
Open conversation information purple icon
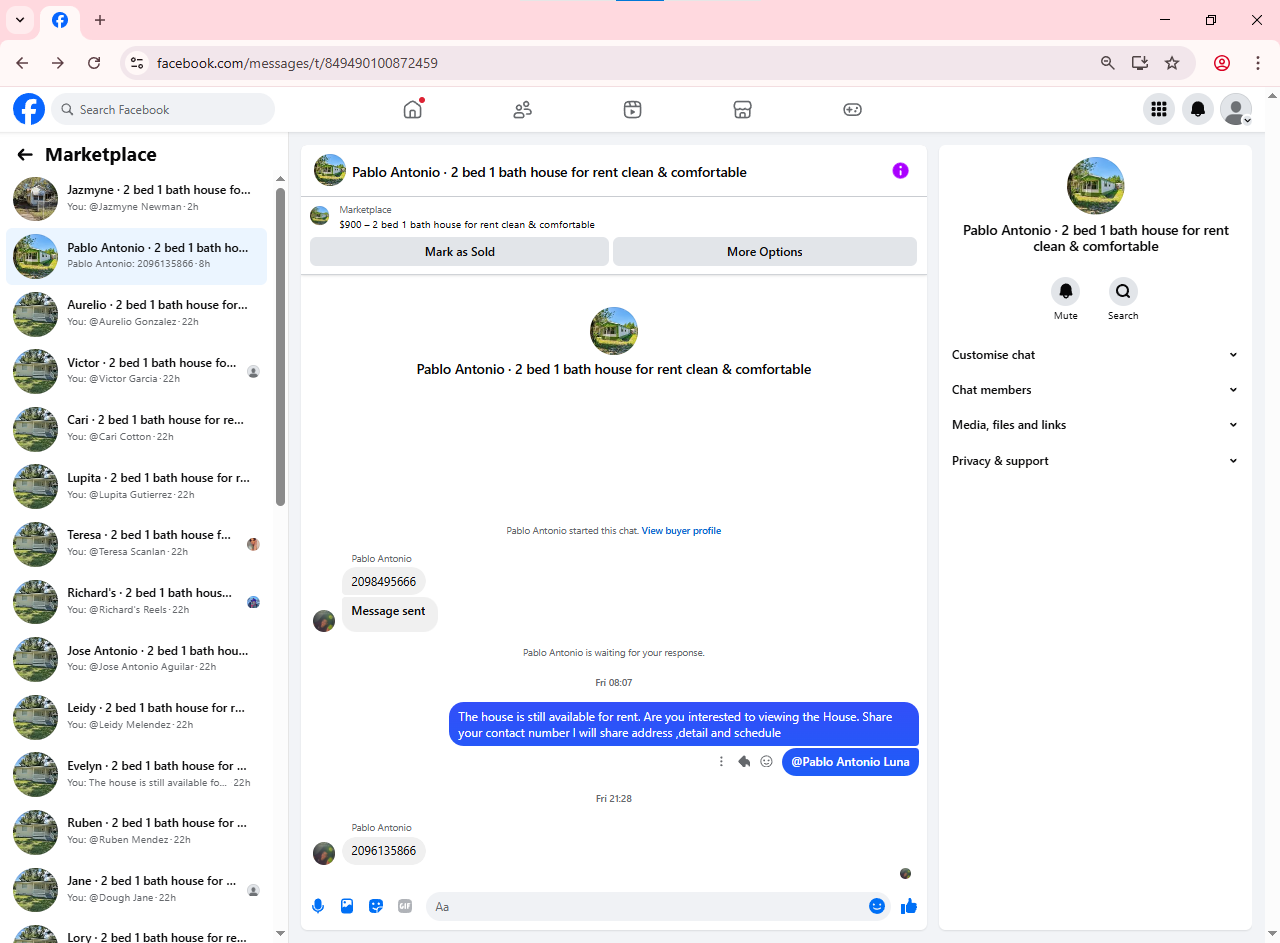point(900,171)
